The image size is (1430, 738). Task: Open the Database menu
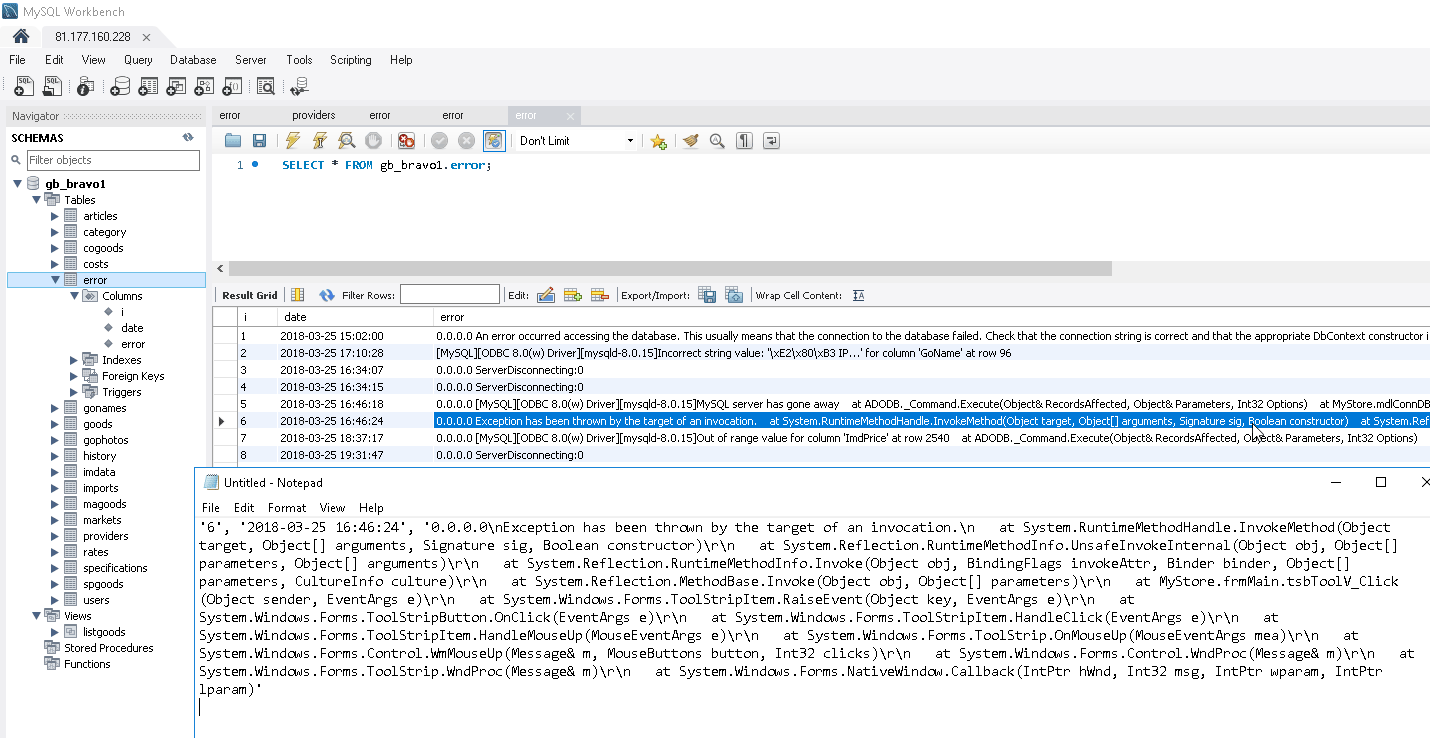click(193, 60)
